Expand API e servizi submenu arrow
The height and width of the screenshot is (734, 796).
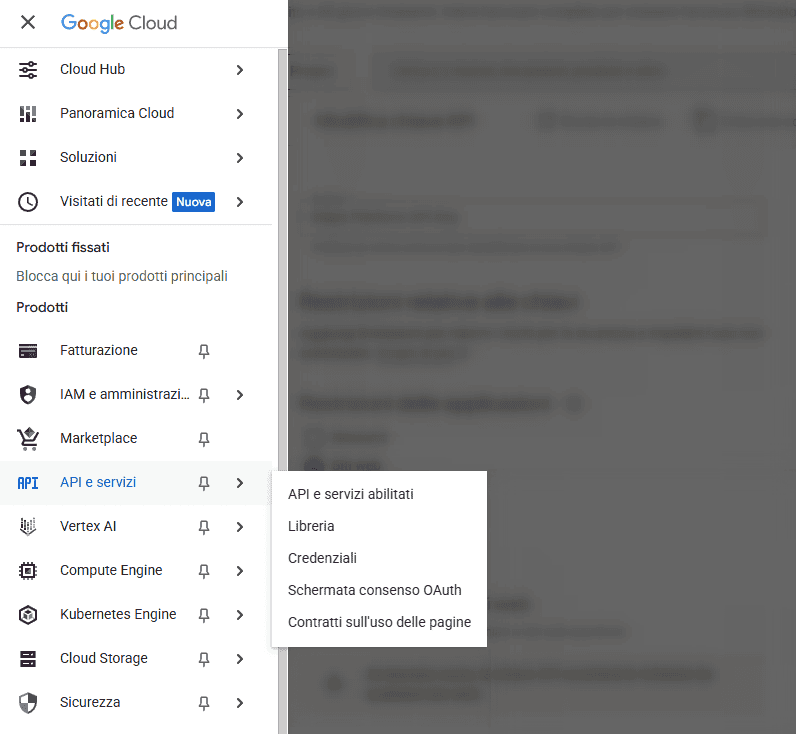click(240, 483)
